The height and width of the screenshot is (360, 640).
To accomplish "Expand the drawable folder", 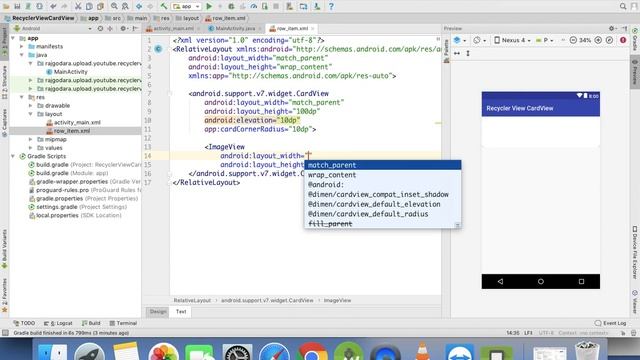I will click(30, 106).
